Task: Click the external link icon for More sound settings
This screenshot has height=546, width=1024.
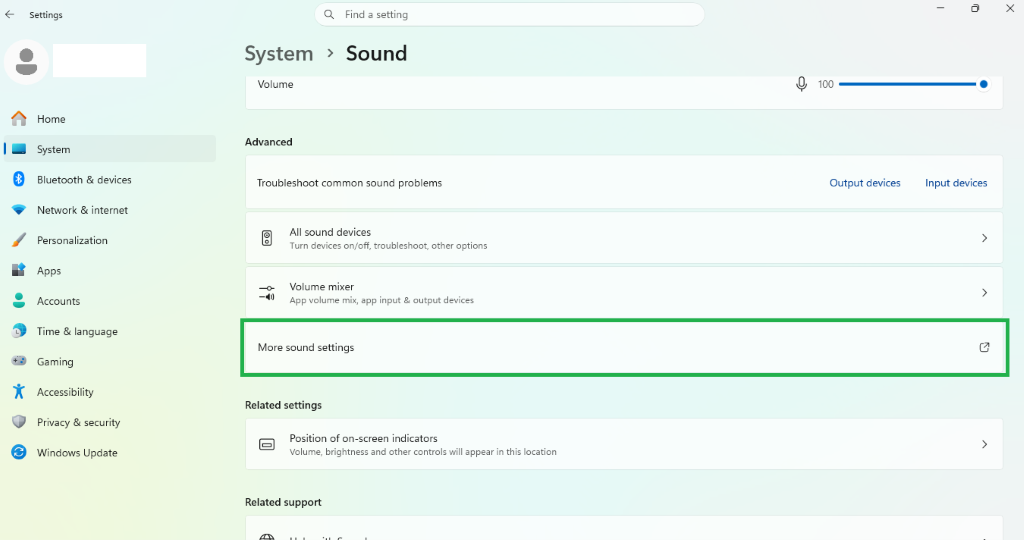Action: point(984,347)
